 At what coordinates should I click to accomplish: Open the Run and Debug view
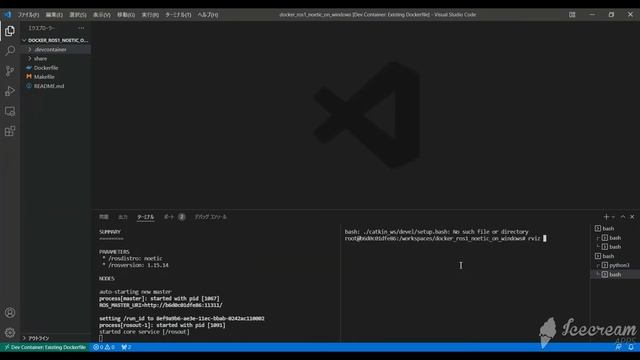click(x=10, y=91)
